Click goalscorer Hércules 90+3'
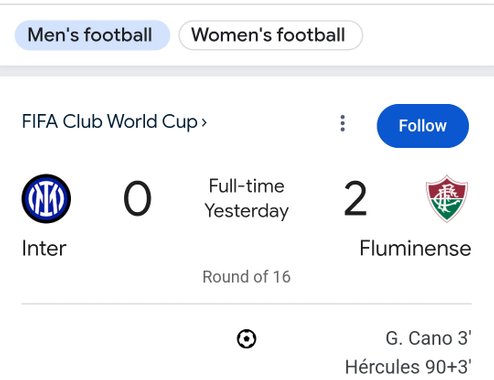 (408, 367)
